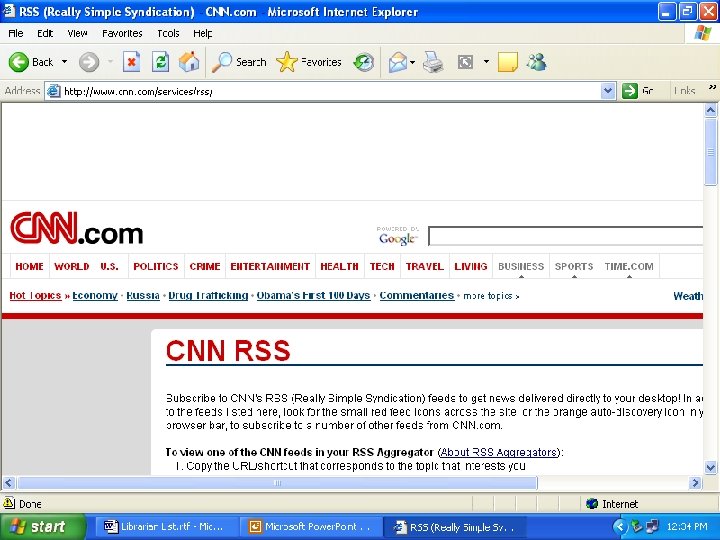
Task: Refresh the page with green arrows icon
Action: click(161, 62)
